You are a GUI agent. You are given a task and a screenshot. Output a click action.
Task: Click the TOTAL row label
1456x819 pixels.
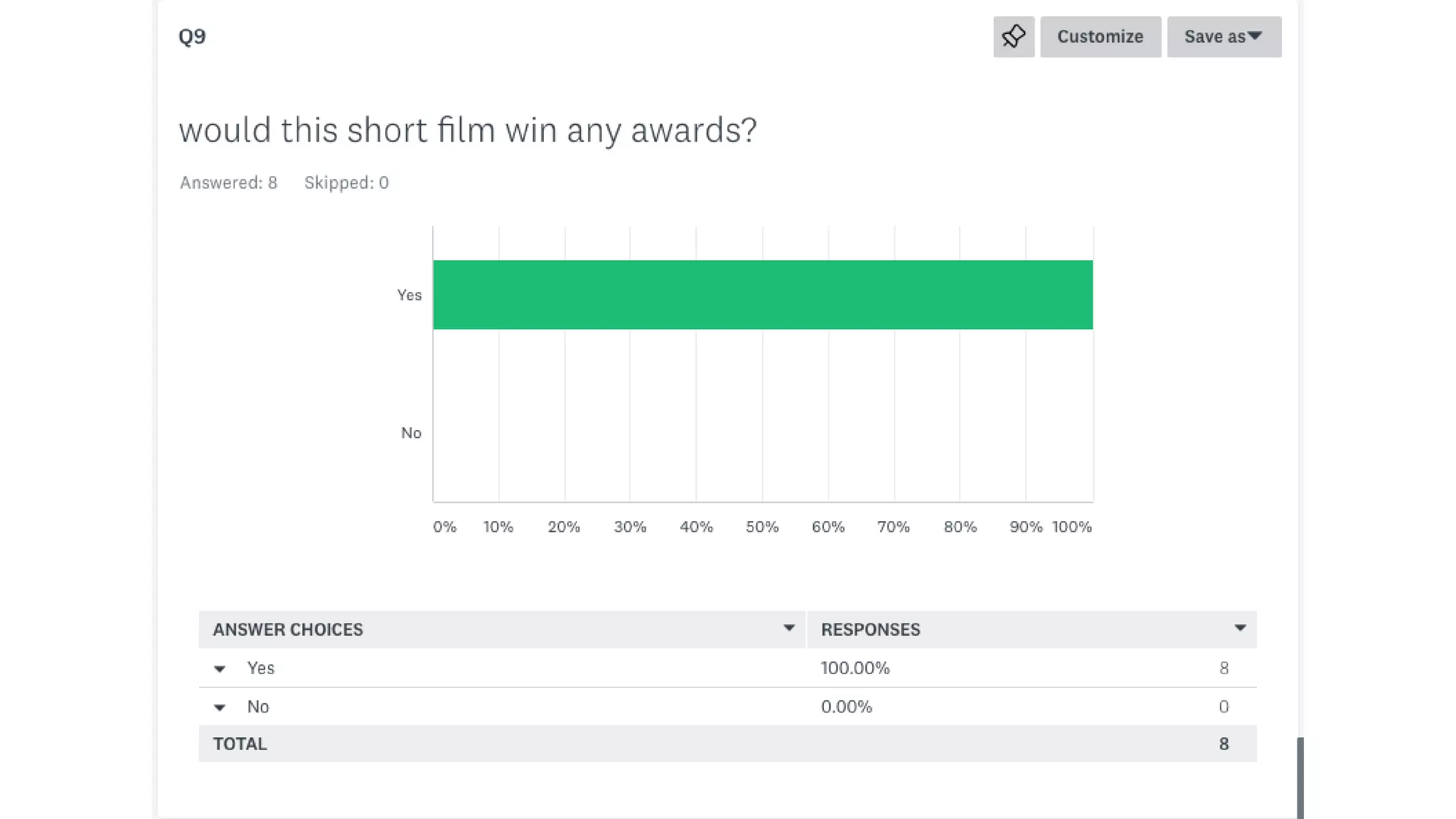click(240, 744)
